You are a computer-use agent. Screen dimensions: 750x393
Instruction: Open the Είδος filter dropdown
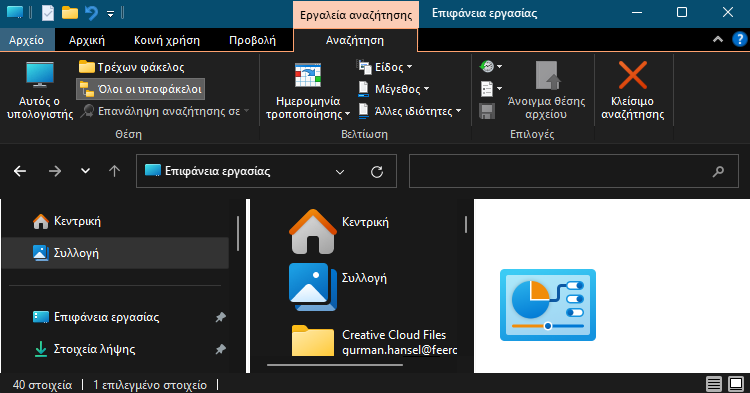point(386,67)
